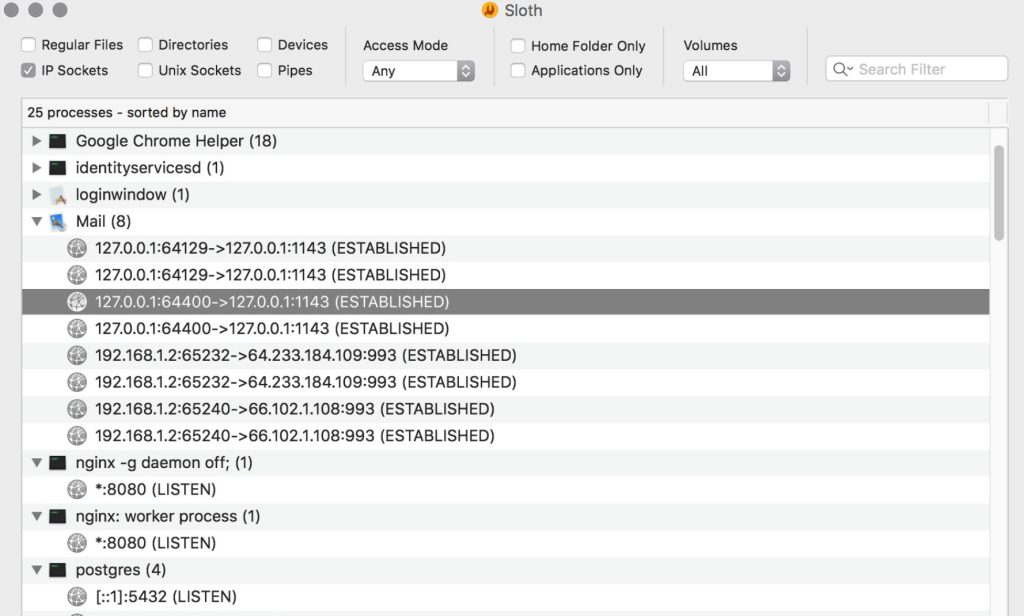Click the terminal icon beside identityservicesd
Viewport: 1024px width, 616px height.
click(57, 168)
